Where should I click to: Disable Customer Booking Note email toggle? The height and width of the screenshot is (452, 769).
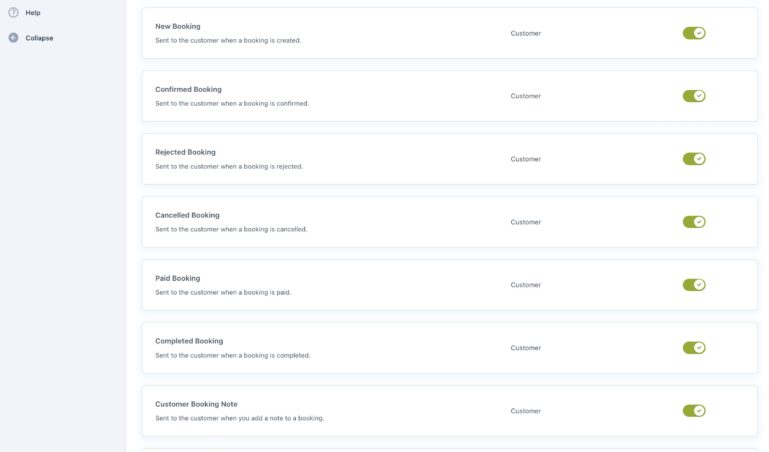pos(694,411)
